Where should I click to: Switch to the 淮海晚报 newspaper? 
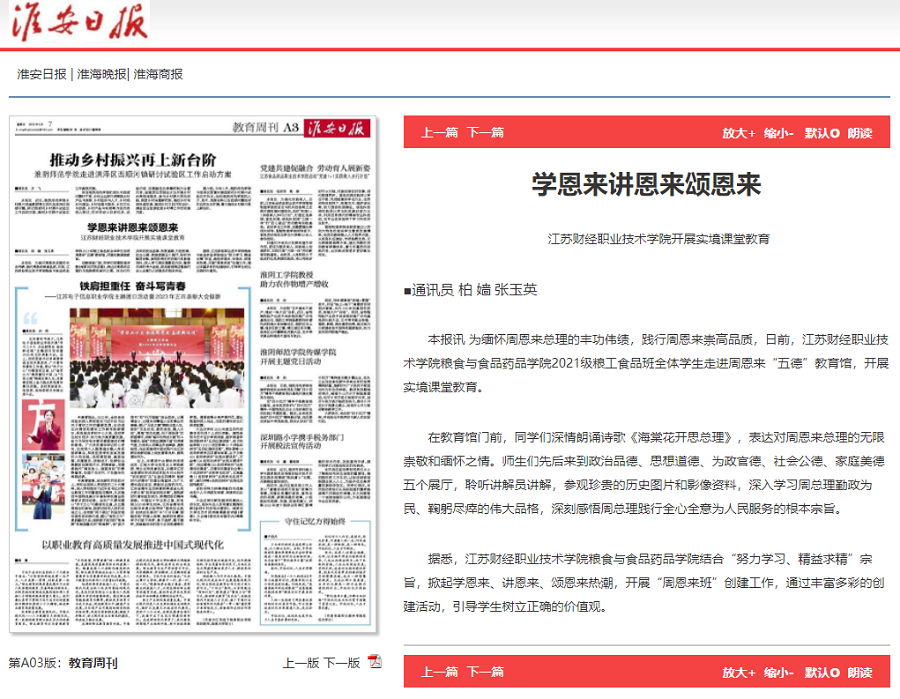click(102, 74)
